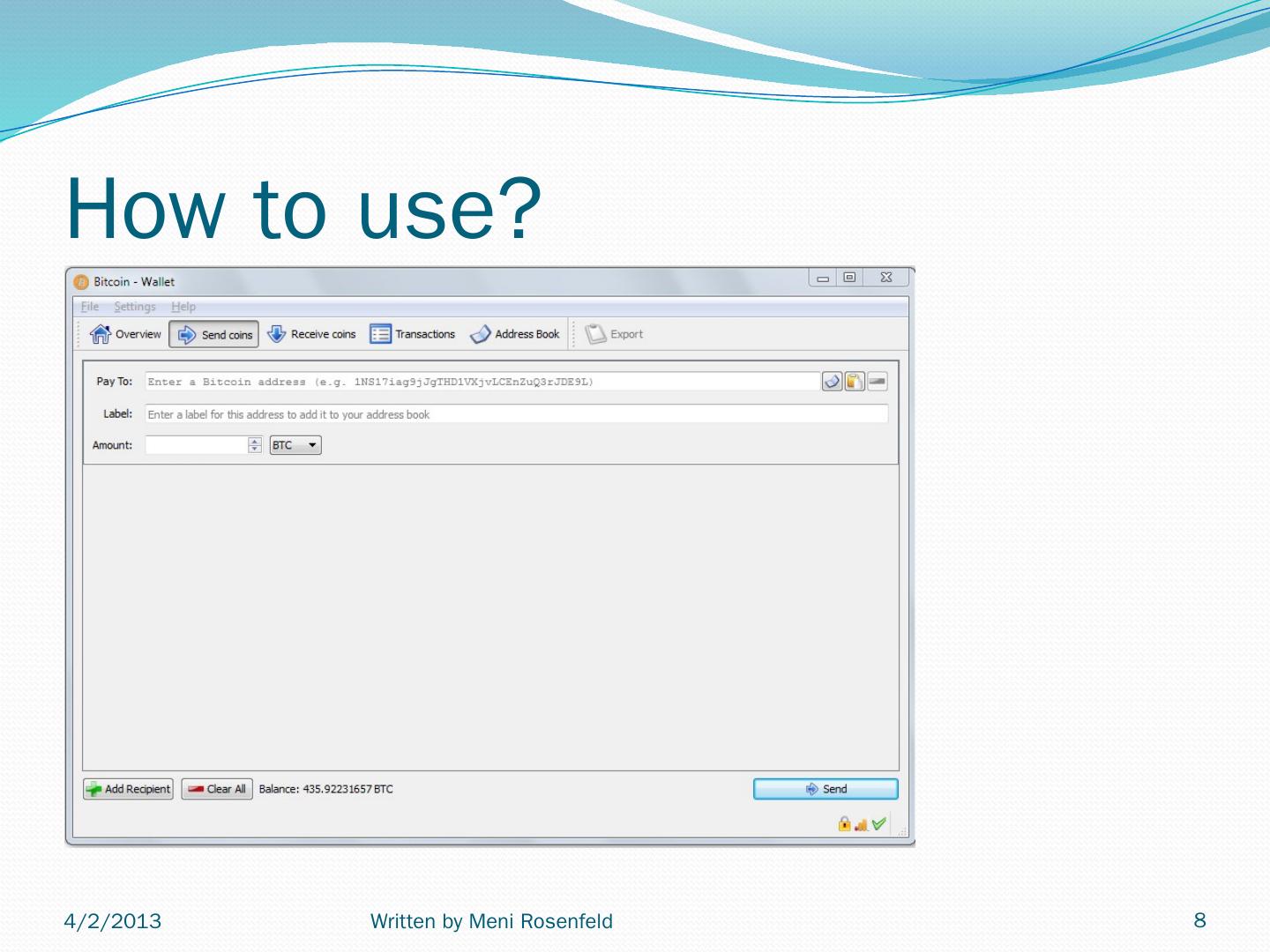
Task: Click the 'How to use?' slide title
Action: pyautogui.click(x=303, y=208)
